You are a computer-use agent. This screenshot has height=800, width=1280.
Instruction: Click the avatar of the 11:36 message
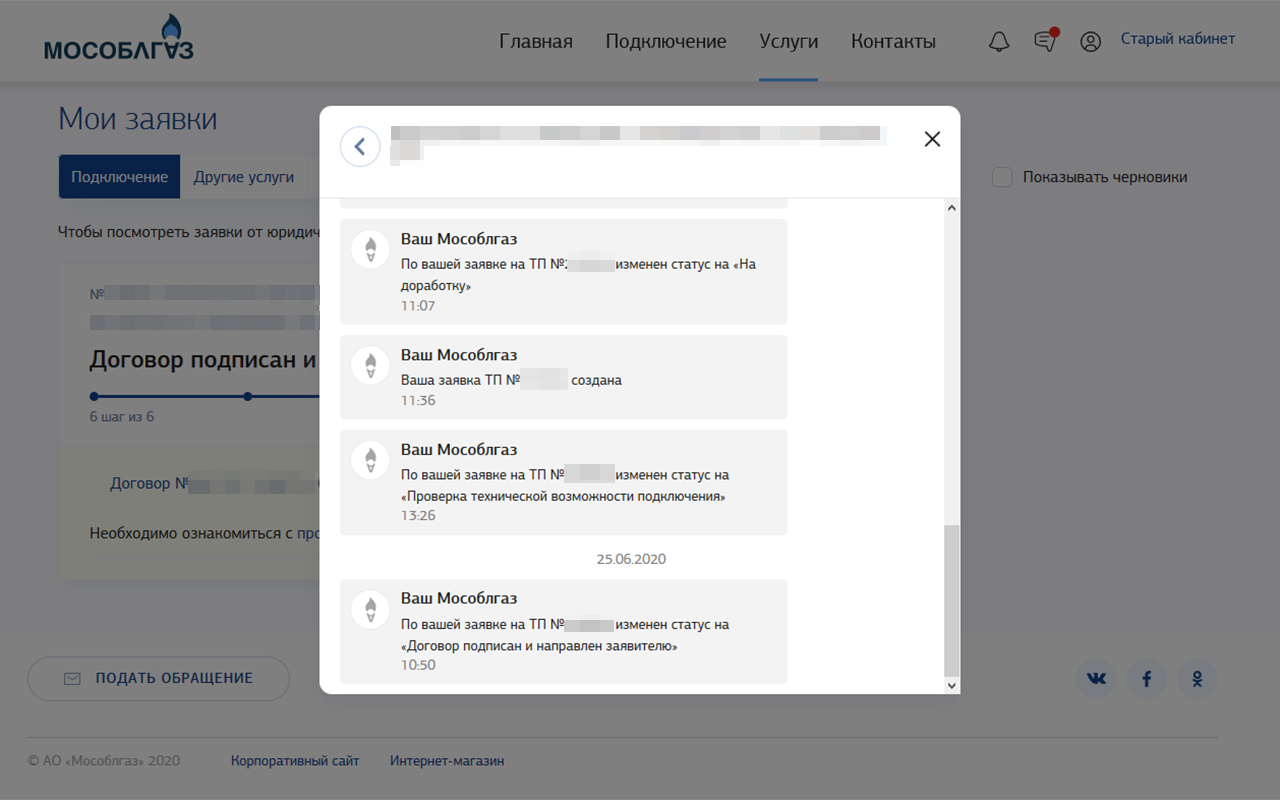click(x=370, y=365)
